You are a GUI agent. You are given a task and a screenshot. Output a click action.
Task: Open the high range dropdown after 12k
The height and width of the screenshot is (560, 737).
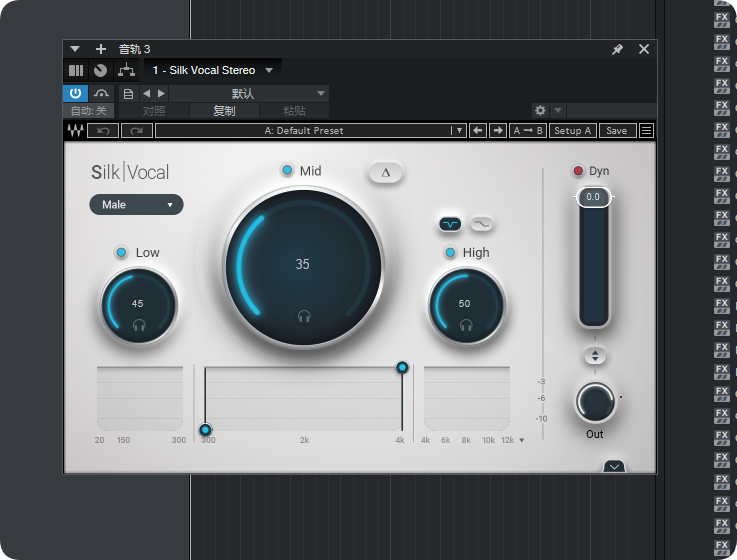click(521, 441)
